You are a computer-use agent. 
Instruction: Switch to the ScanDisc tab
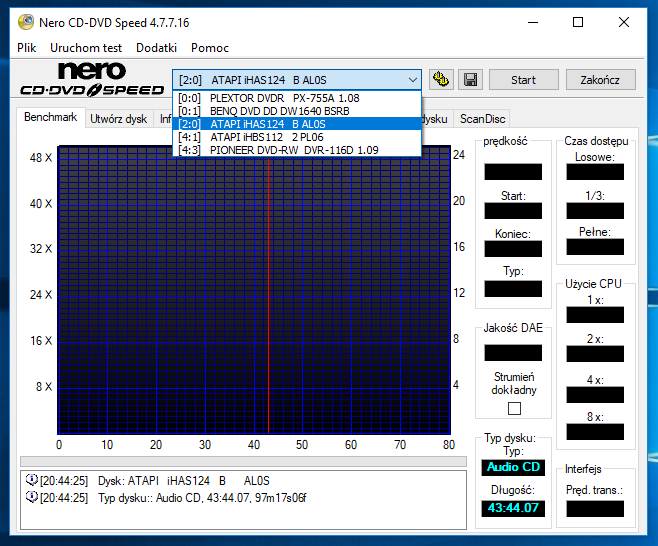pyautogui.click(x=482, y=119)
